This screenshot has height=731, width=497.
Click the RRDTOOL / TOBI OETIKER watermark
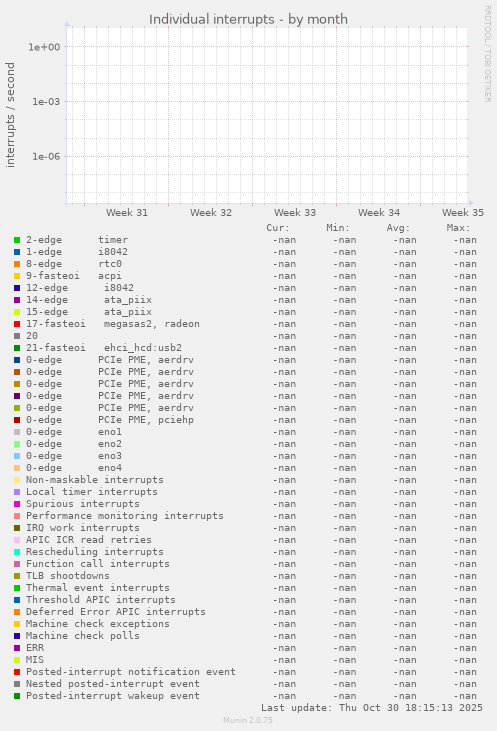tap(487, 54)
